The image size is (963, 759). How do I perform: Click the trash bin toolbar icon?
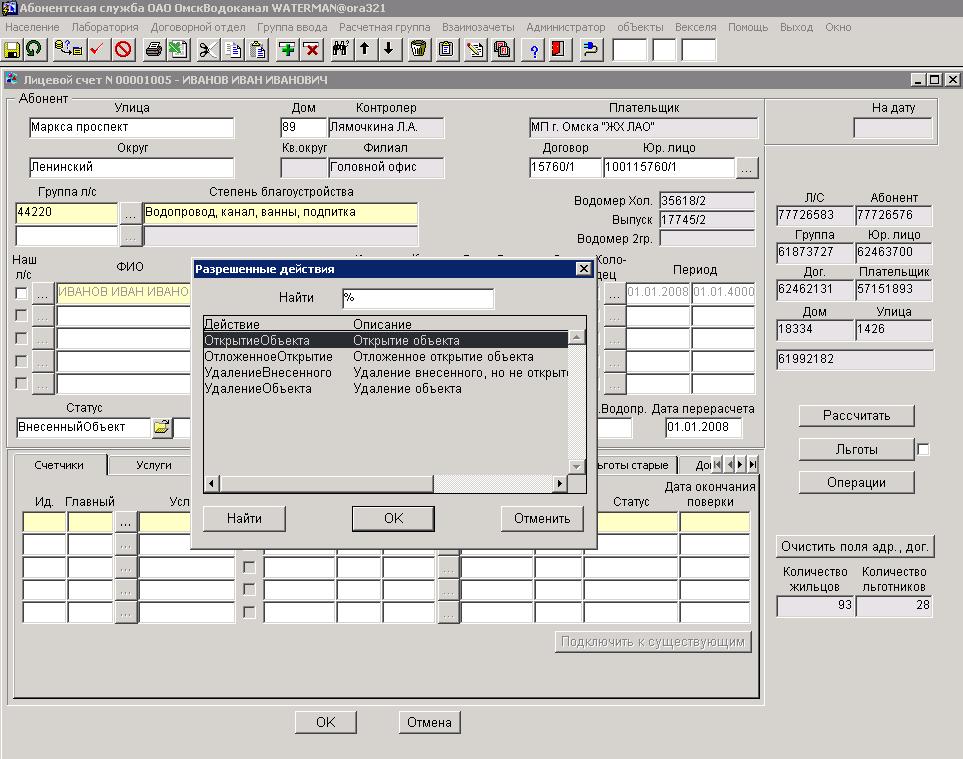(418, 49)
